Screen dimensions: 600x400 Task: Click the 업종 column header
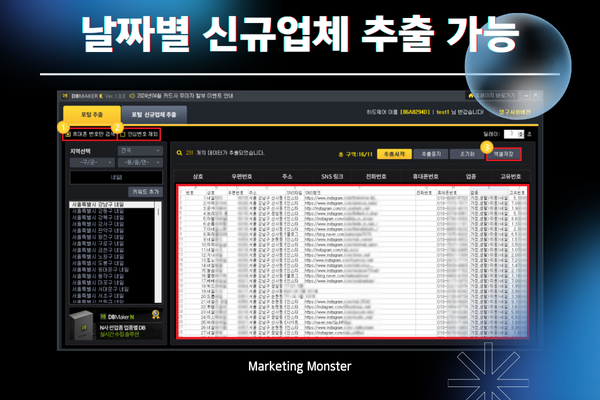[x=471, y=176]
